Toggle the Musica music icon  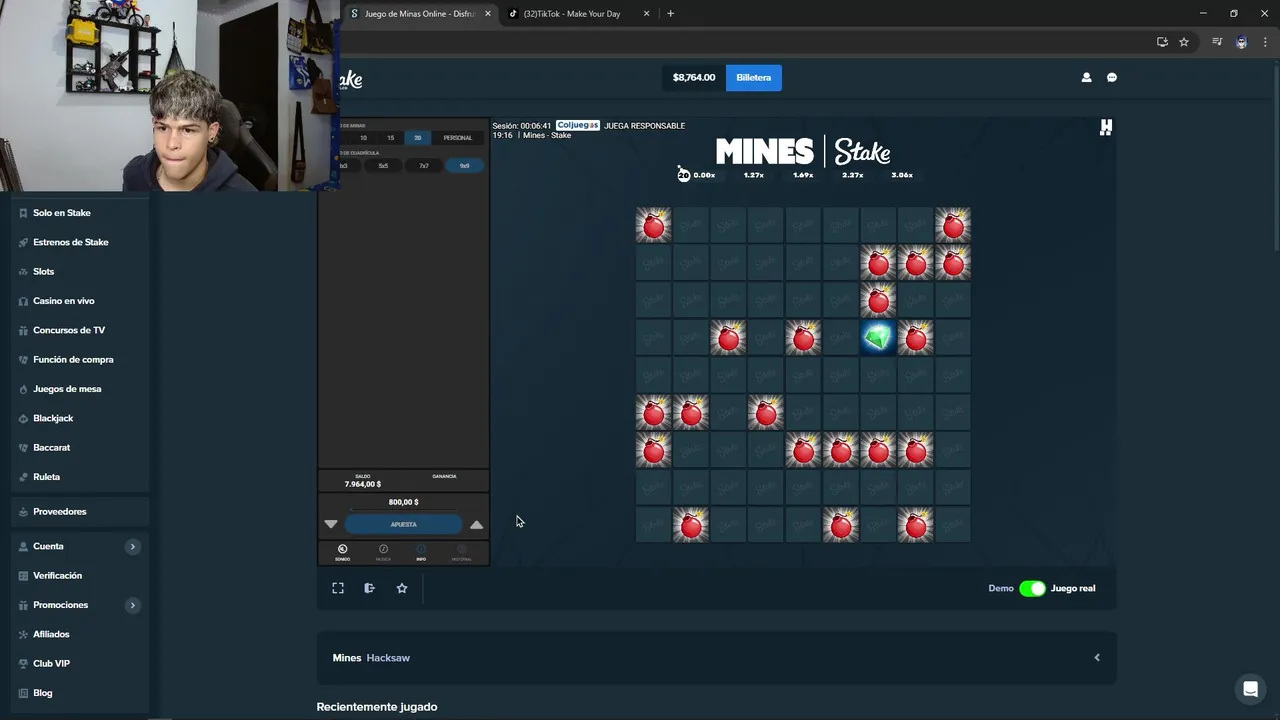coord(383,551)
